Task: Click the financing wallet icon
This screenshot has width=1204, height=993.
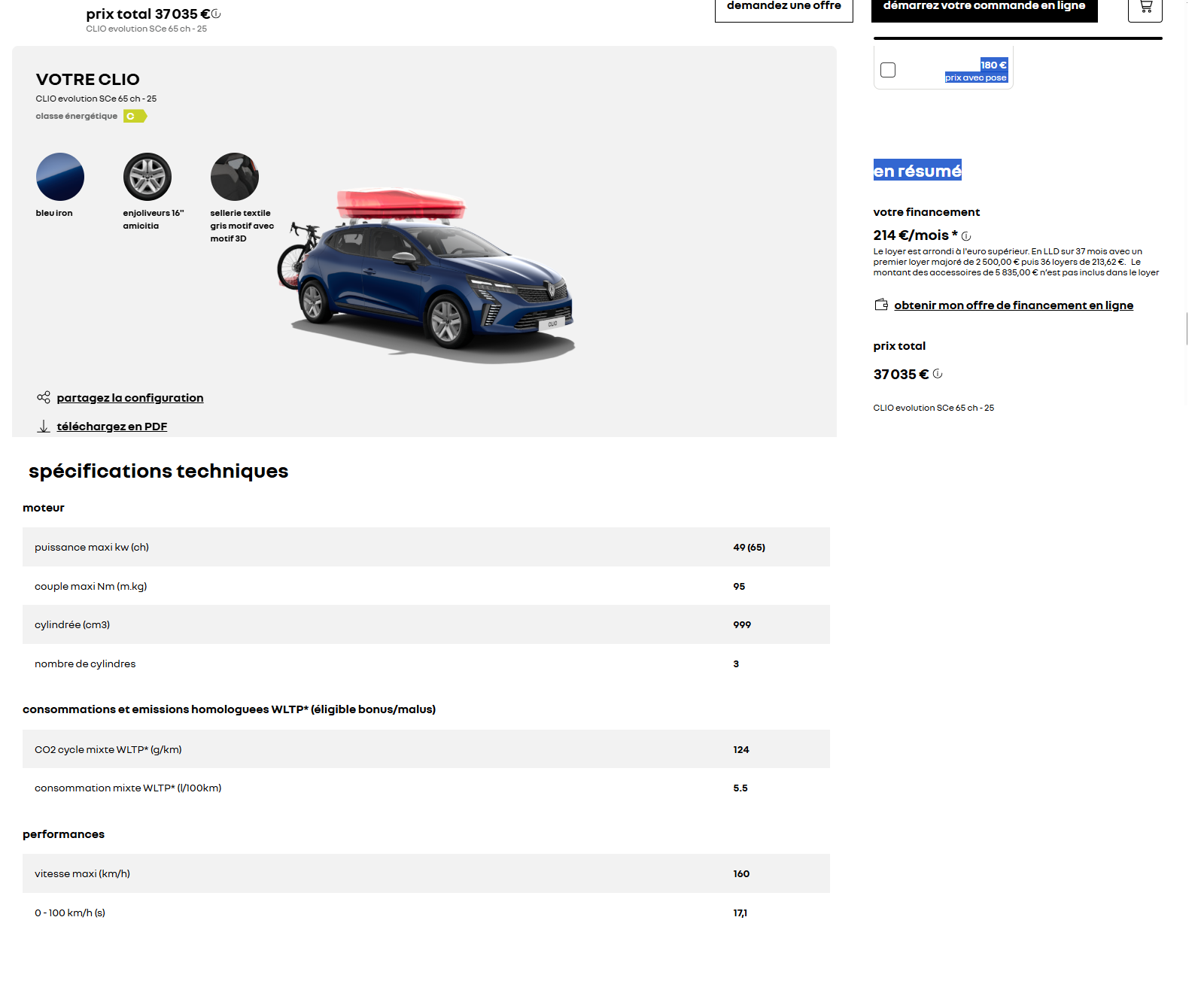Action: point(881,305)
